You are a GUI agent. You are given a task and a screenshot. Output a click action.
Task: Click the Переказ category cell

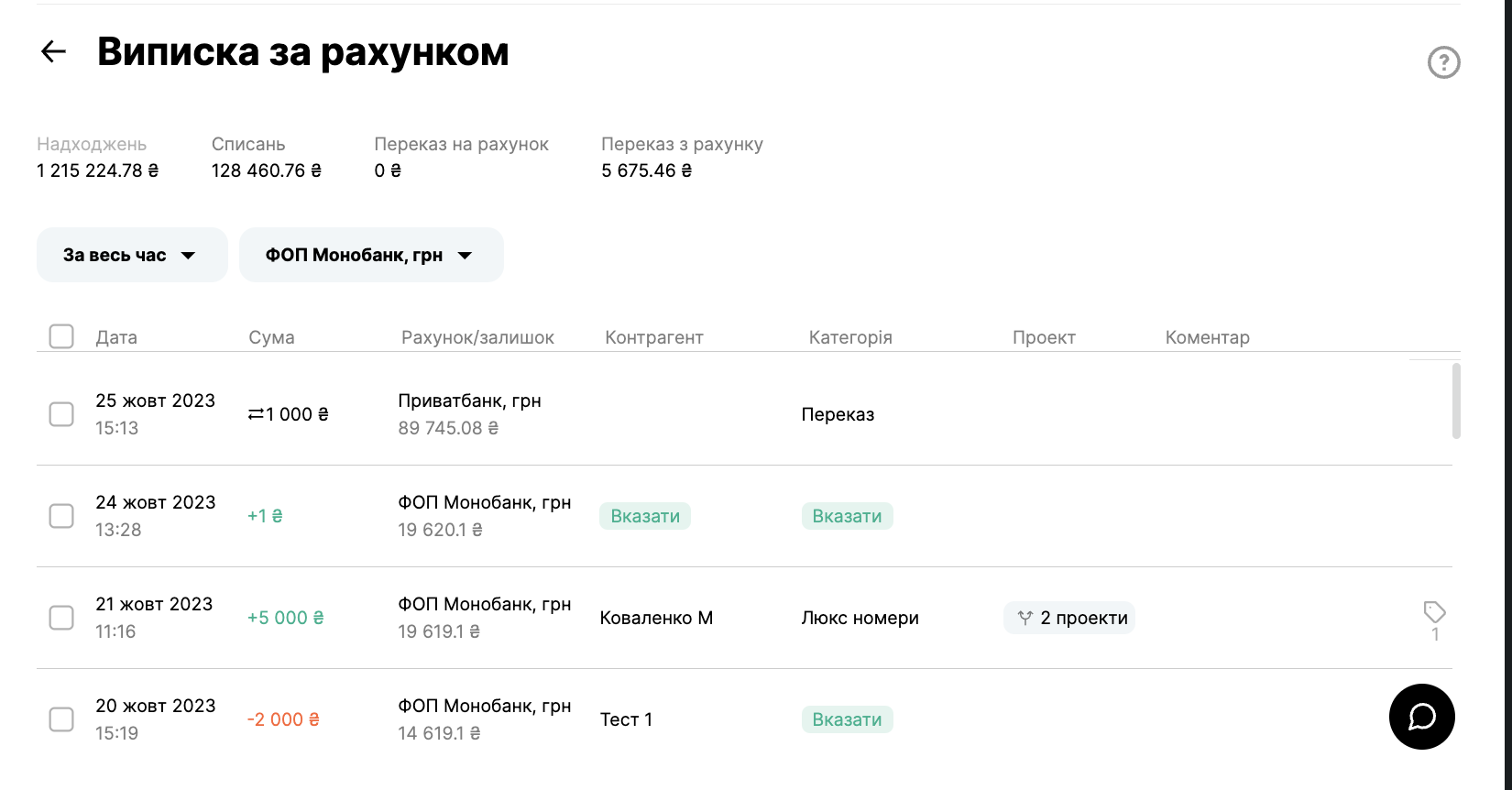tap(838, 414)
